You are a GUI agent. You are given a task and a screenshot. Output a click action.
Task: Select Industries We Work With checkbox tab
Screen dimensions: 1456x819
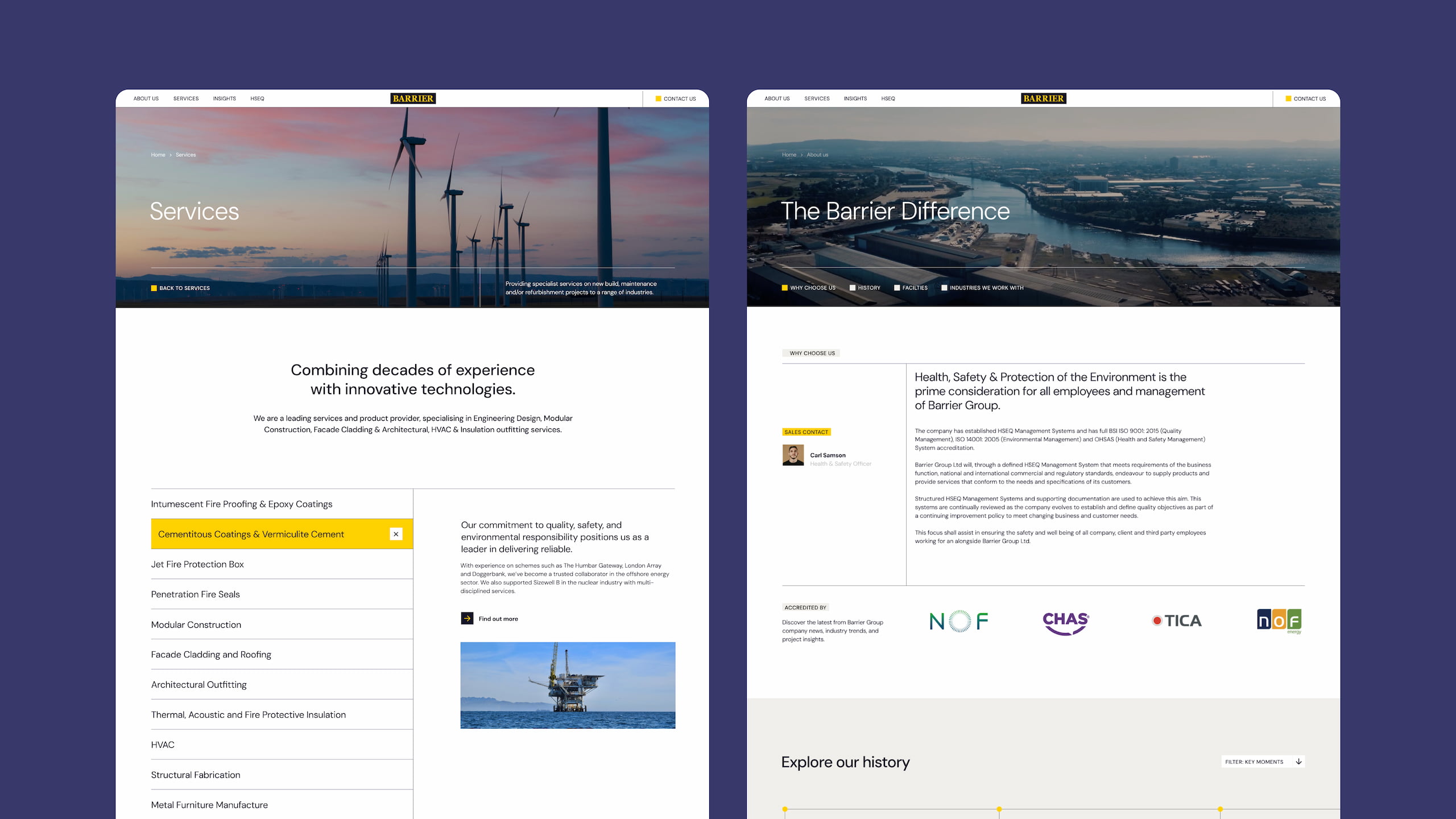[x=982, y=288]
